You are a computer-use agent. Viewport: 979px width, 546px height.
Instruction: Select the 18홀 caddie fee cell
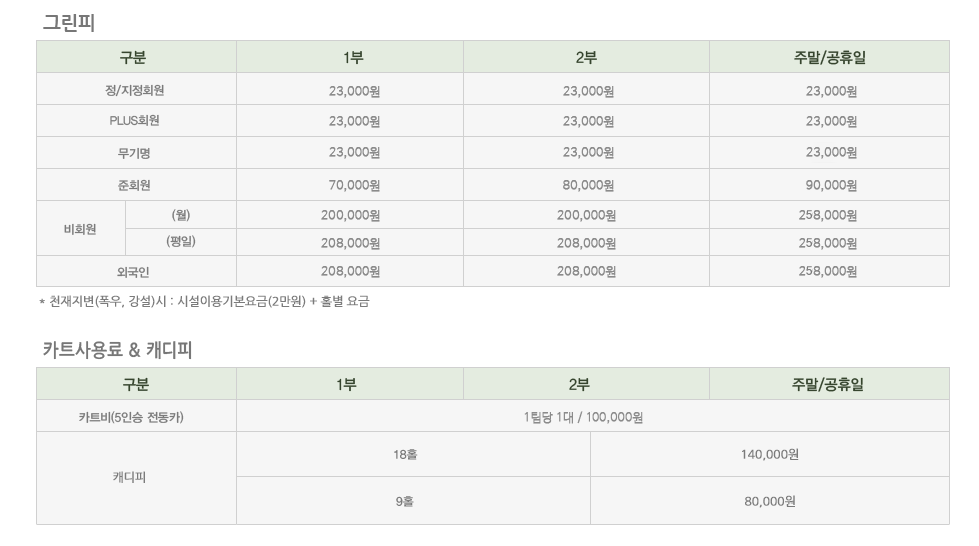click(x=405, y=454)
